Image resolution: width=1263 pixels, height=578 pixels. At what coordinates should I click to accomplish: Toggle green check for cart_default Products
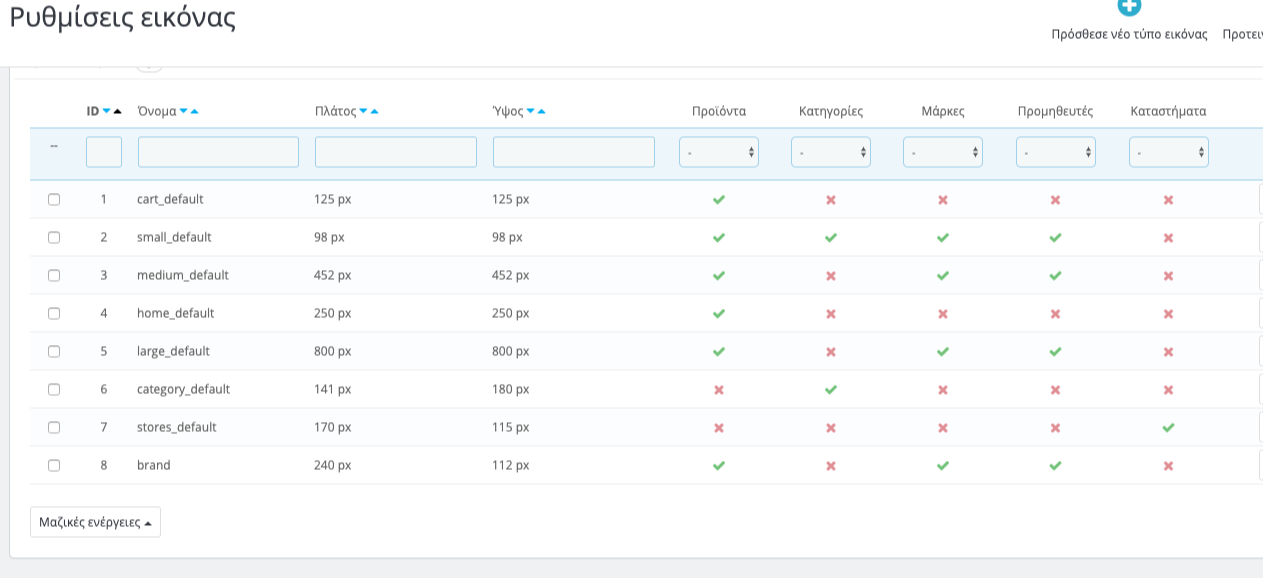click(719, 199)
